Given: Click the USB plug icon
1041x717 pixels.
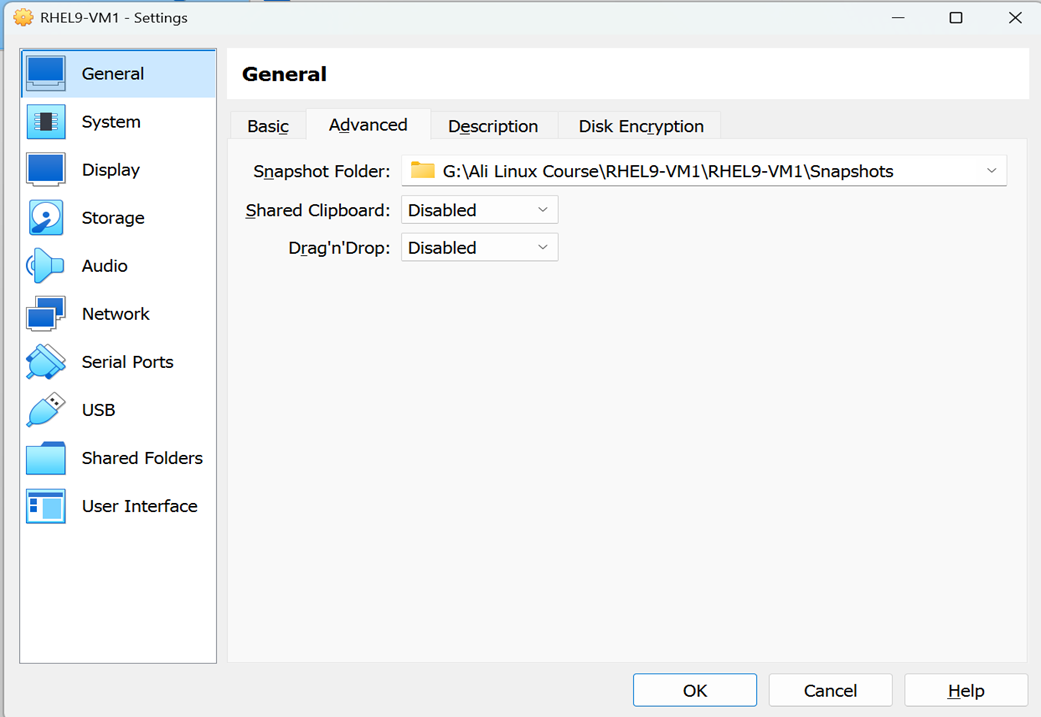Looking at the screenshot, I should pyautogui.click(x=46, y=410).
